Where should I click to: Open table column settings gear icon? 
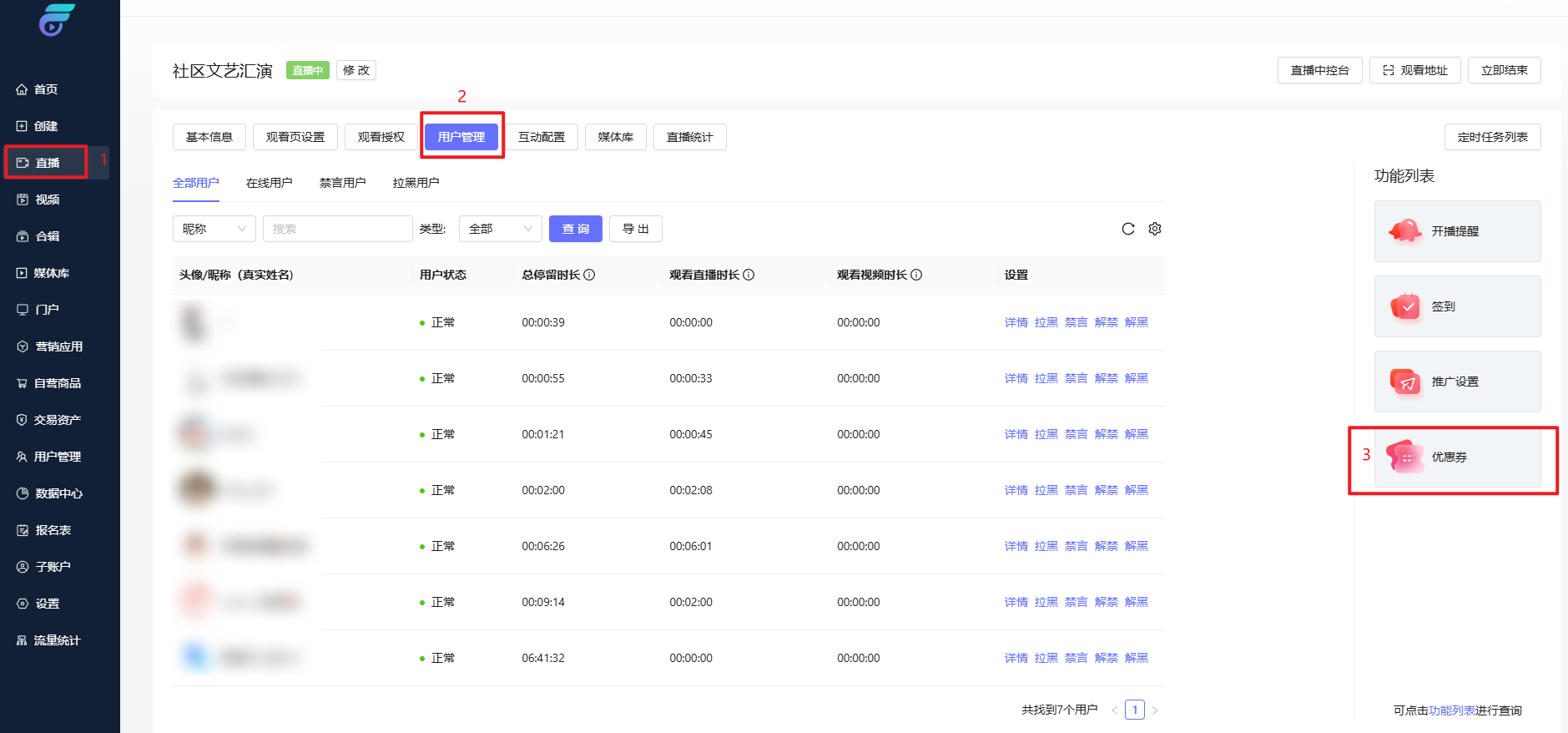tap(1155, 229)
